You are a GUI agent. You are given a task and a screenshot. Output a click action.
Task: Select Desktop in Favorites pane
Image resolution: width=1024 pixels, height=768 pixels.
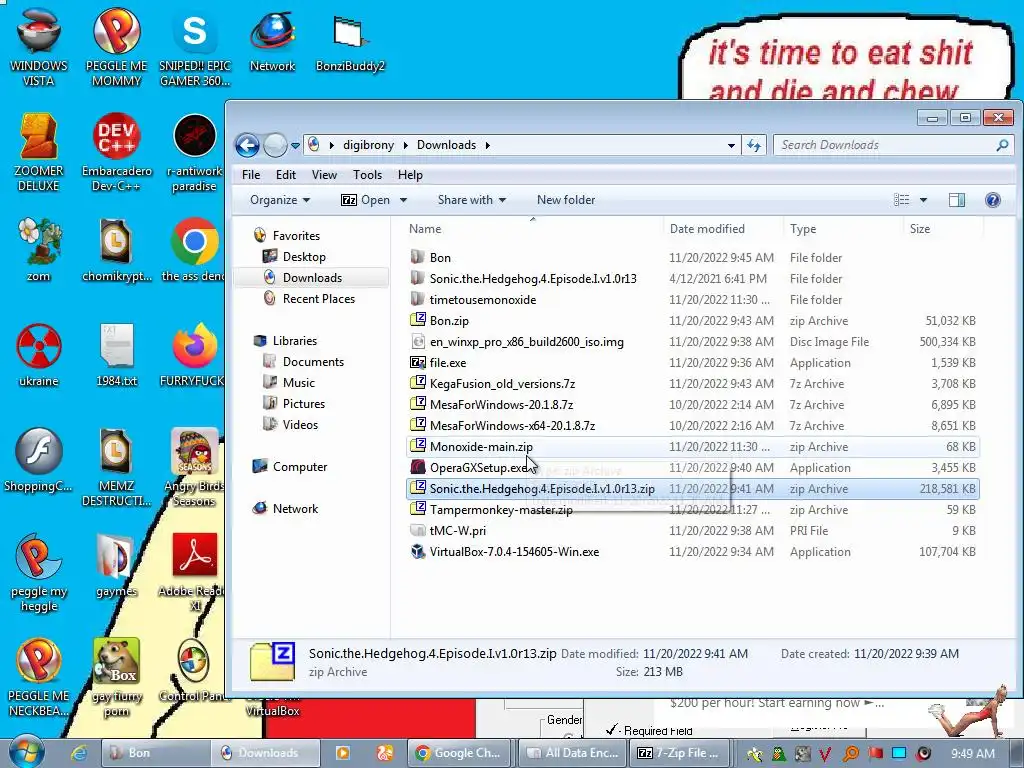click(304, 257)
